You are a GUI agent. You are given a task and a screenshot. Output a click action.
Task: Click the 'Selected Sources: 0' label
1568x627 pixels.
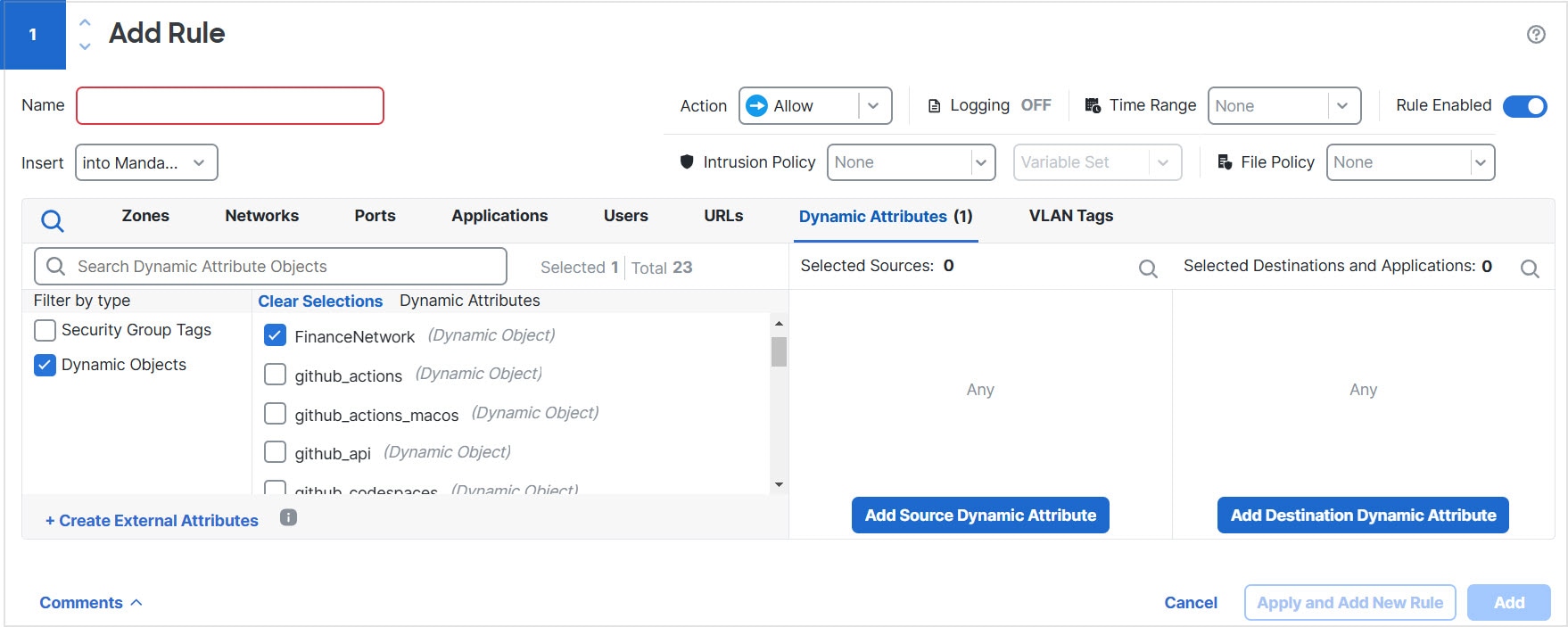877,266
